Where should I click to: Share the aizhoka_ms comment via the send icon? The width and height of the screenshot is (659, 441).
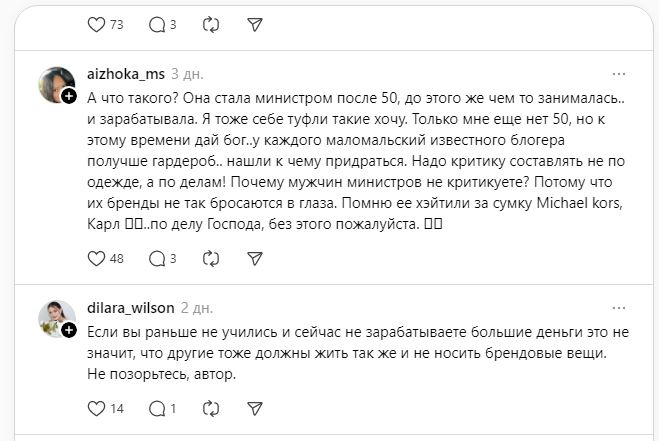[256, 259]
